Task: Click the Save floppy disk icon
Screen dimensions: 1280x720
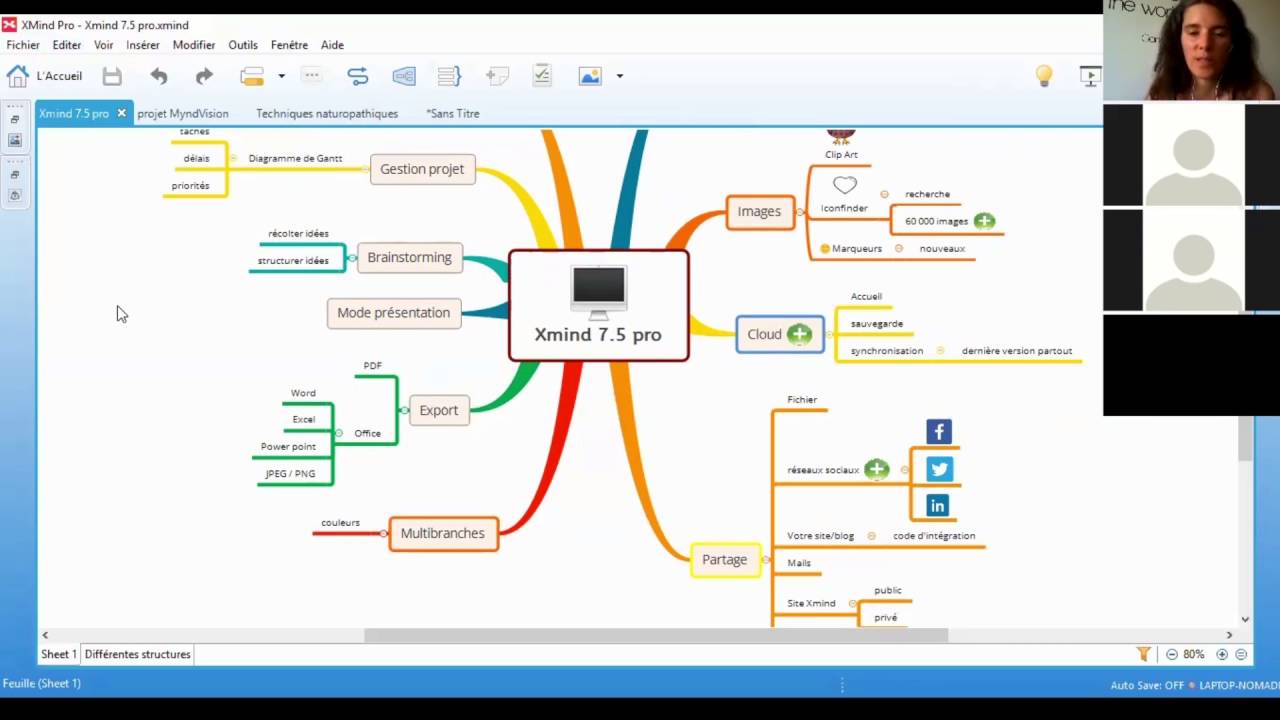Action: click(x=112, y=76)
